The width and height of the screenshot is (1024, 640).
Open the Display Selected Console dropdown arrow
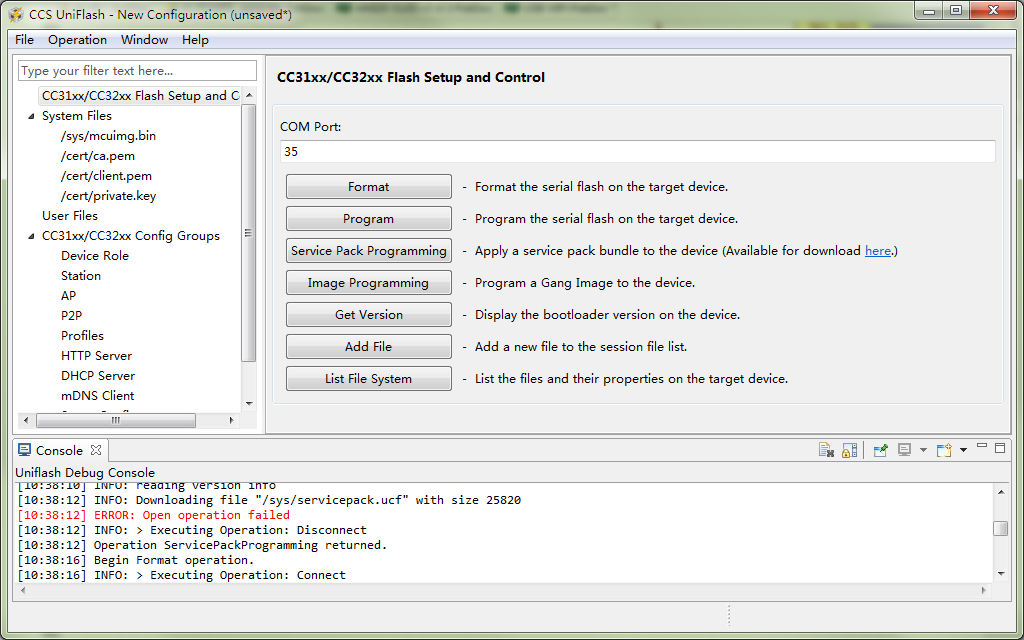point(923,450)
